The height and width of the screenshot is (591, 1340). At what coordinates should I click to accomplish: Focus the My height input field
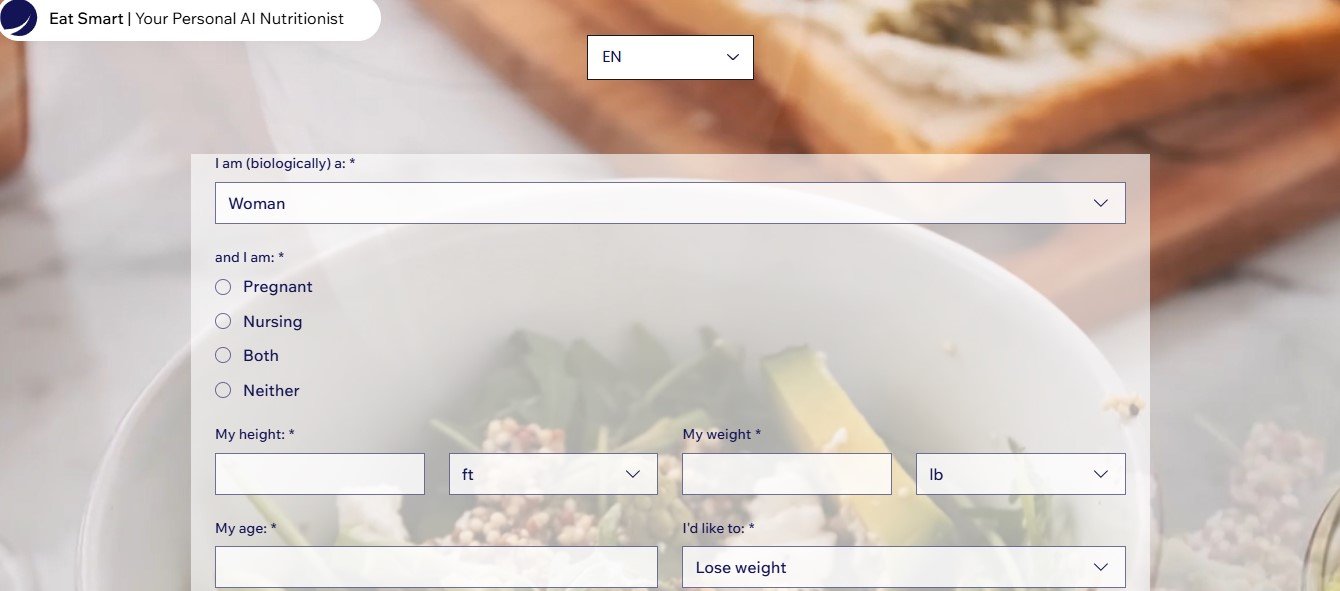pyautogui.click(x=320, y=474)
